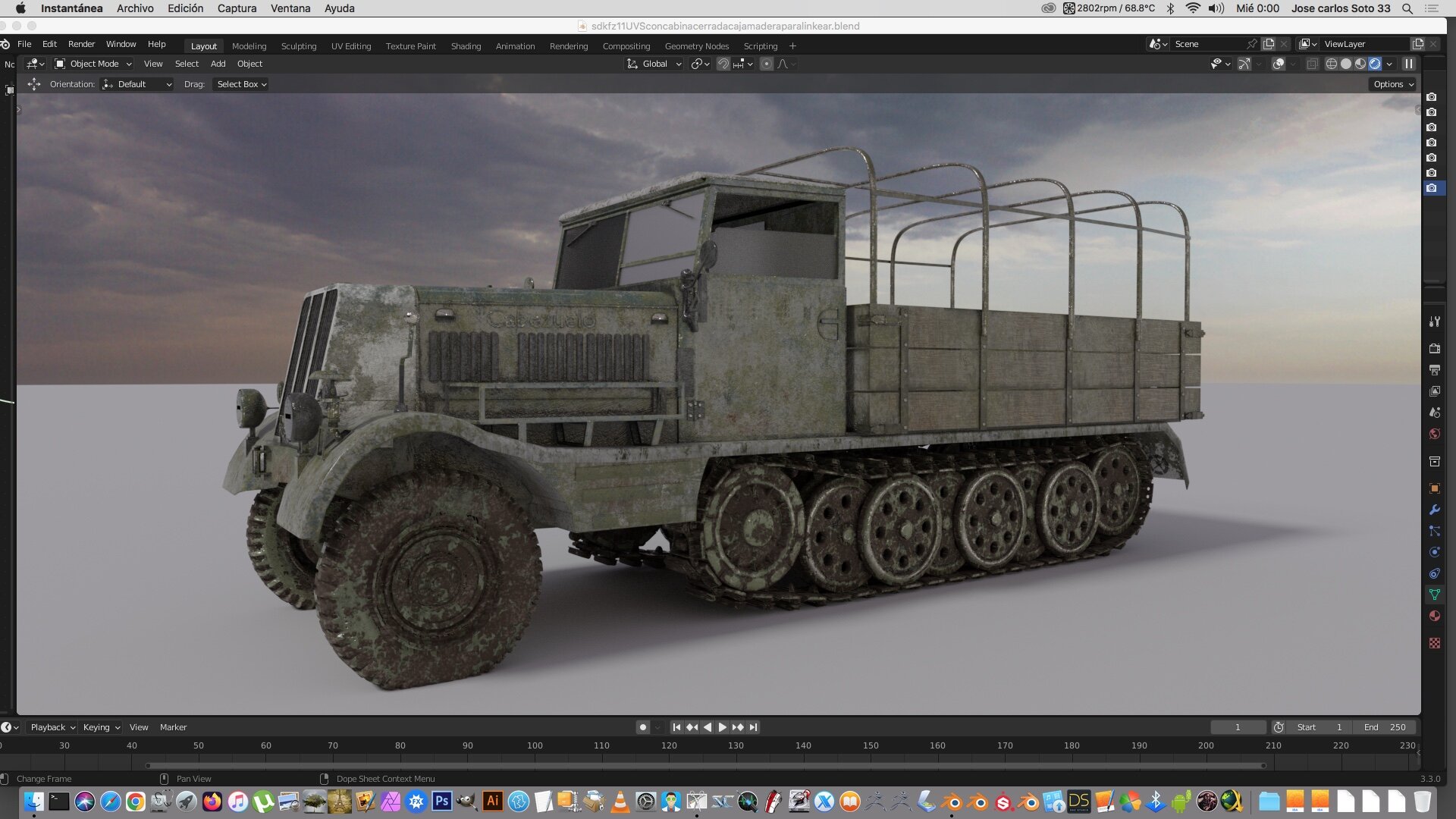Screen dimensions: 1456x819
Task: Toggle viewport overlays
Action: pos(1279,64)
